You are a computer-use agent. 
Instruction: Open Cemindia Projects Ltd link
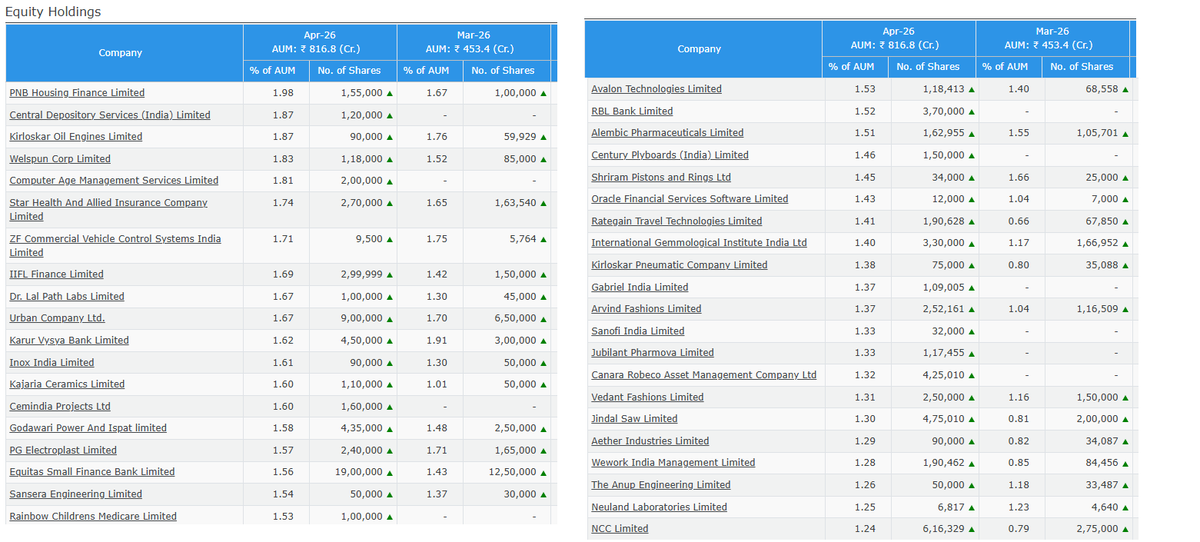pos(60,407)
